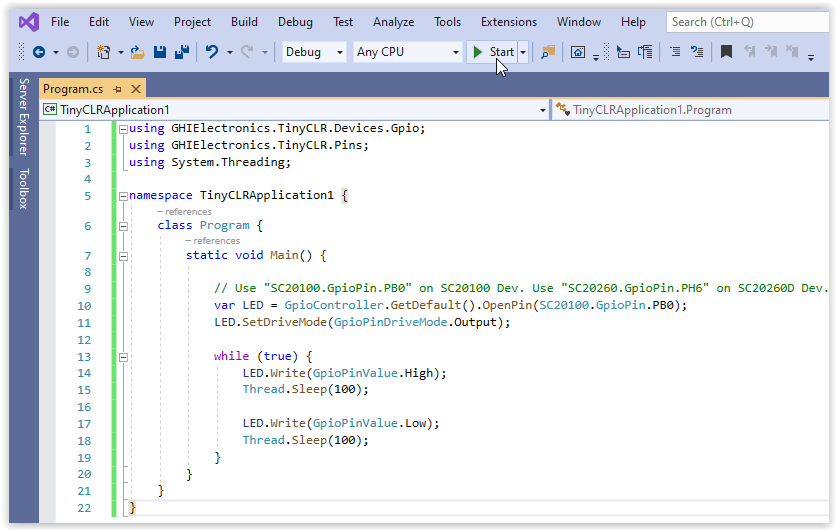Image resolution: width=837 pixels, height=531 pixels.
Task: Open the Window menu
Action: (x=579, y=22)
